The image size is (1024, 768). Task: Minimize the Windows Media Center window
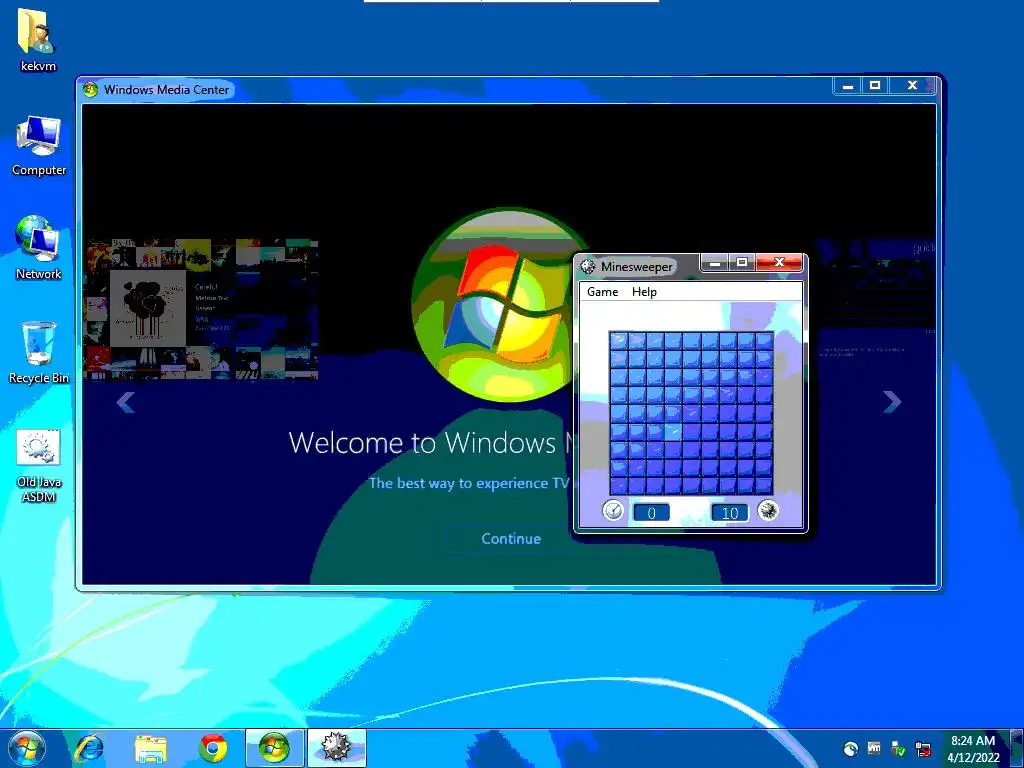pyautogui.click(x=848, y=86)
